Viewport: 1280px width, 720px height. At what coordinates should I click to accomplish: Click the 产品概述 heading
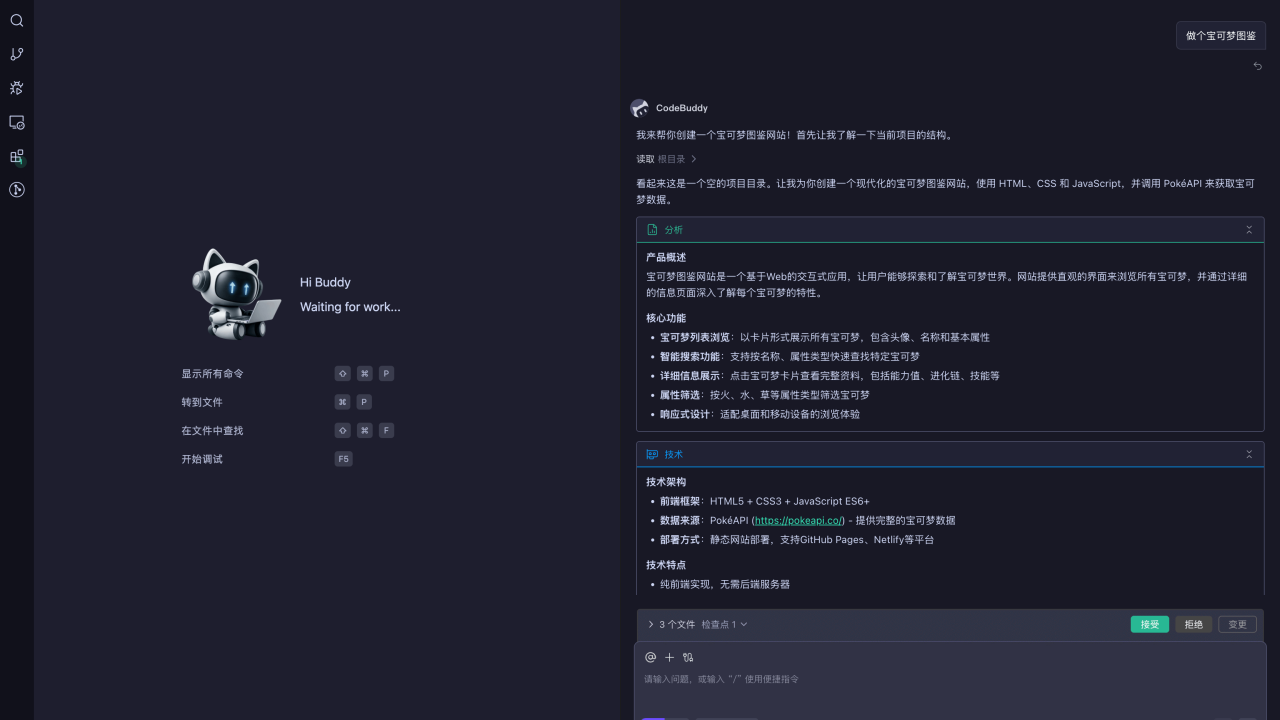[x=666, y=257]
